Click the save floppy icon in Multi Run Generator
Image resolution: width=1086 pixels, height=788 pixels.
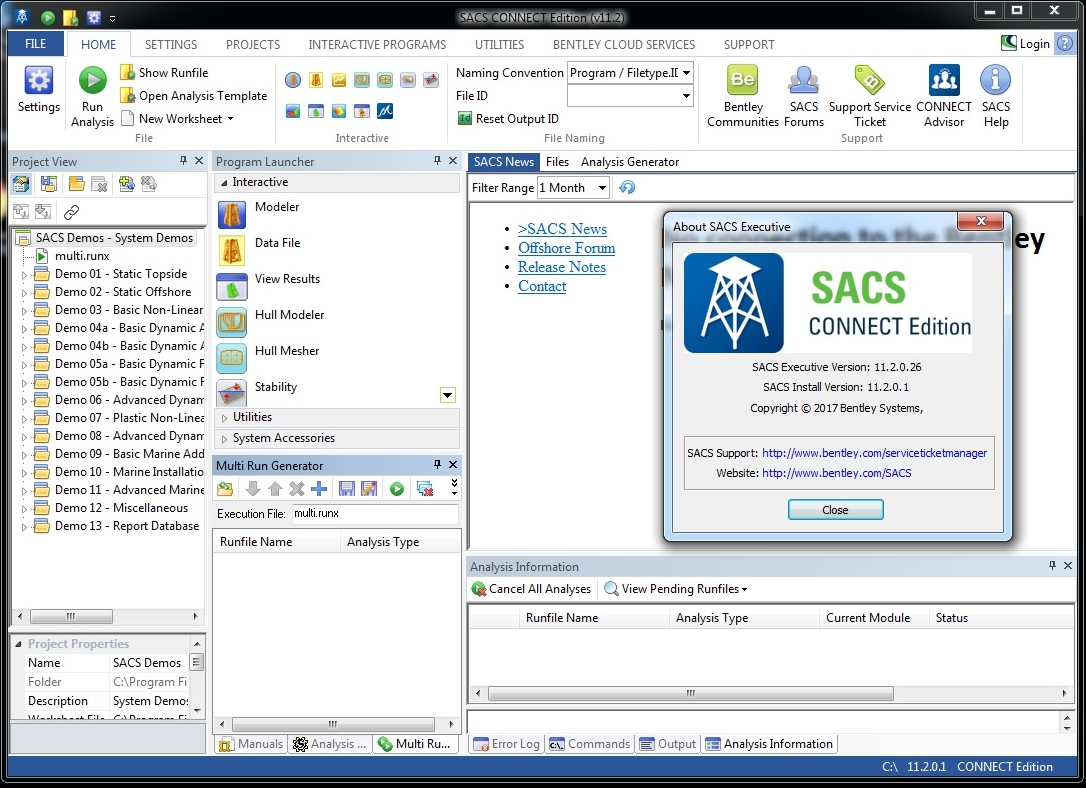346,489
